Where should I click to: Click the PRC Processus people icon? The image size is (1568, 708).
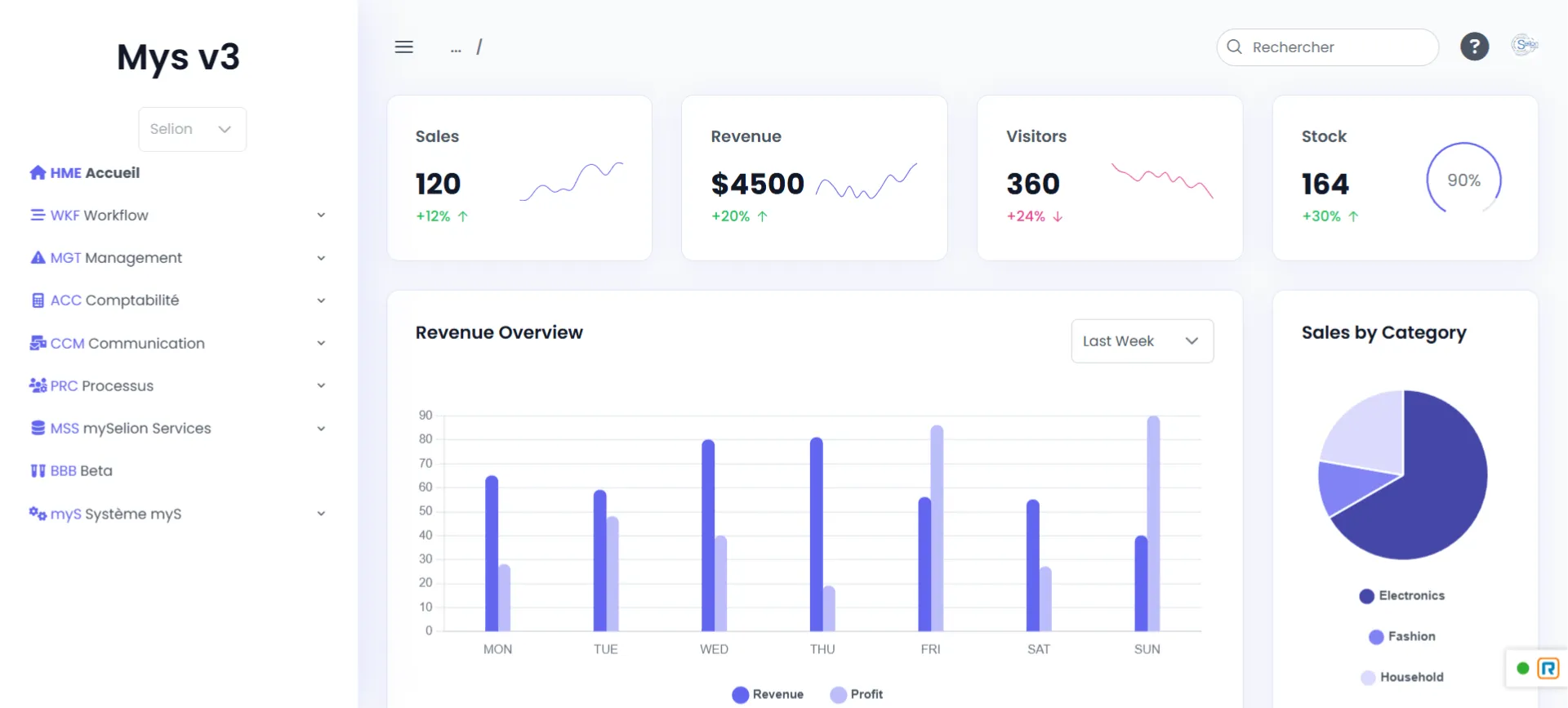click(x=38, y=385)
